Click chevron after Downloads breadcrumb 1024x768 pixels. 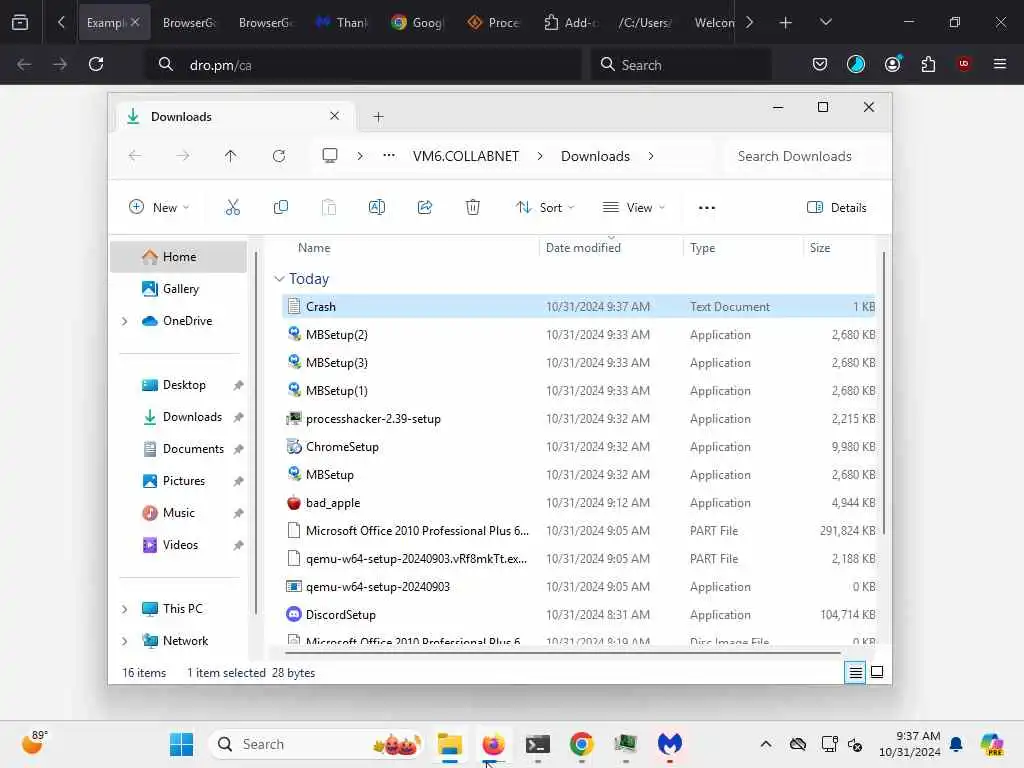coord(651,156)
